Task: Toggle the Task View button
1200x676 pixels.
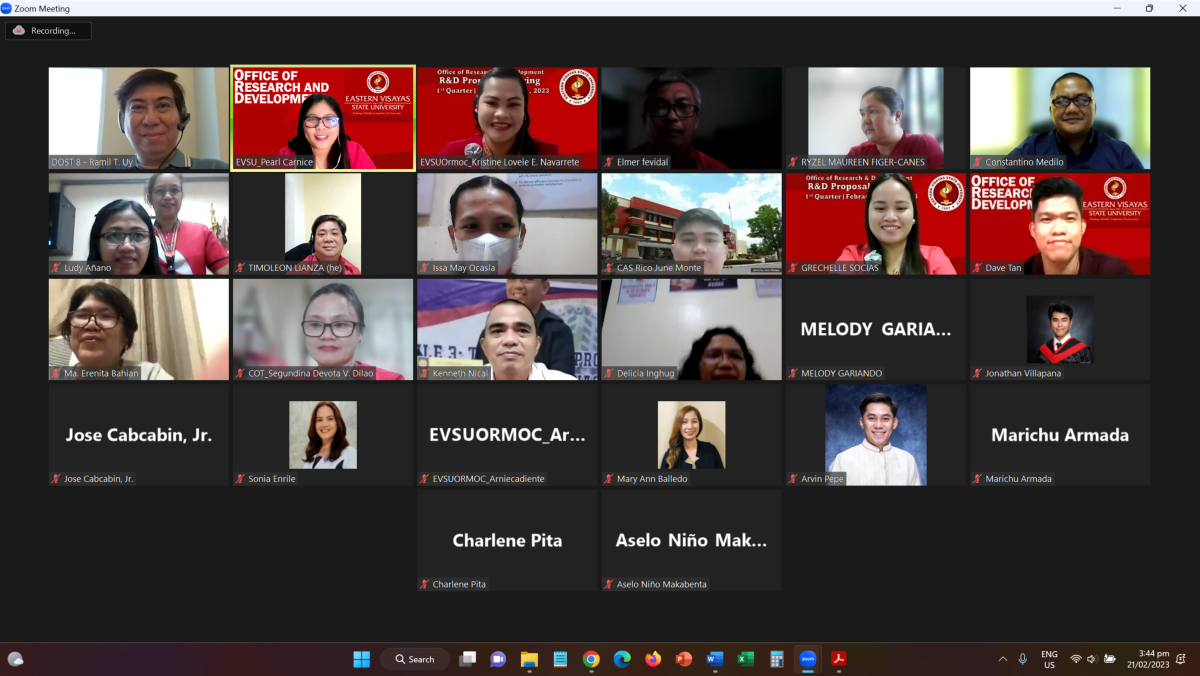Action: pos(467,659)
